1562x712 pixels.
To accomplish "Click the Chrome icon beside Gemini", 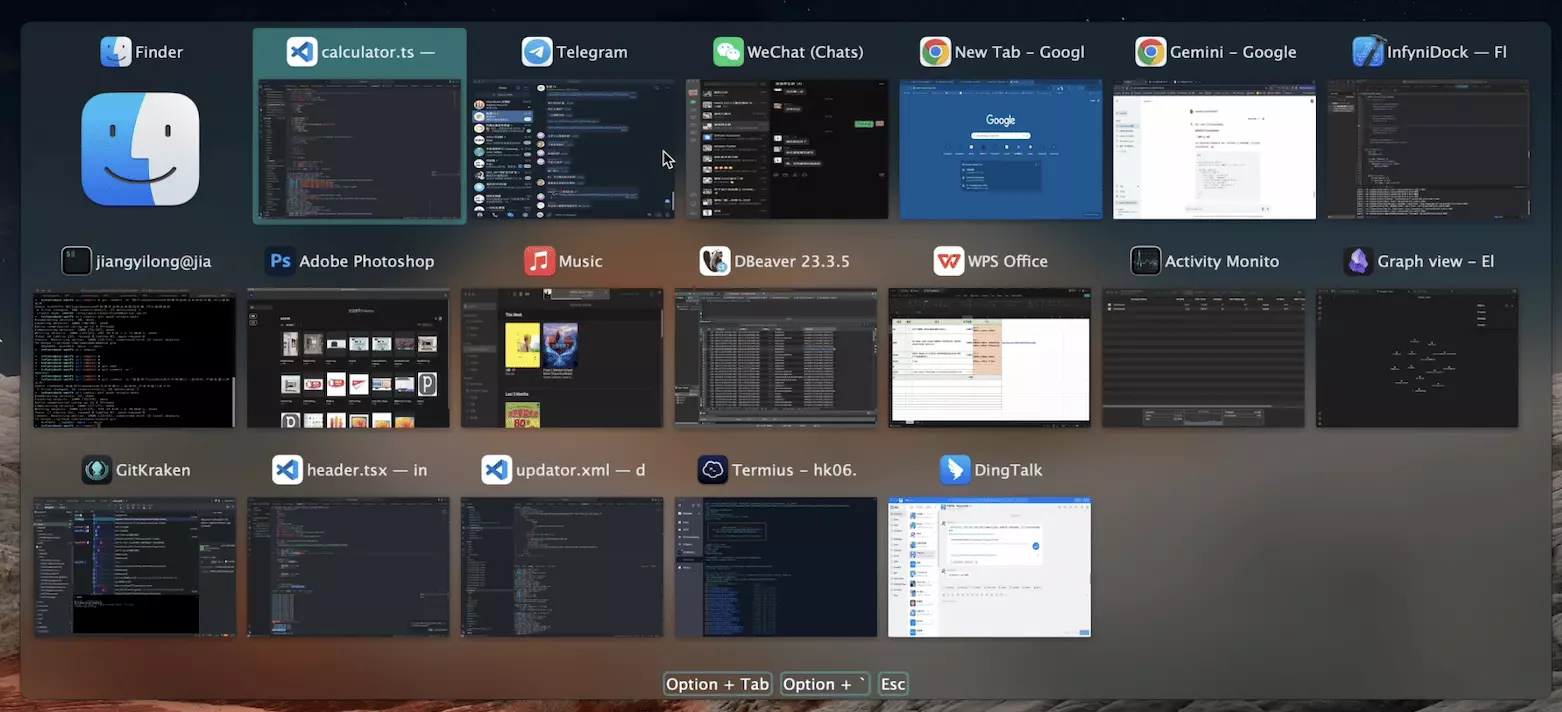I will (1151, 52).
